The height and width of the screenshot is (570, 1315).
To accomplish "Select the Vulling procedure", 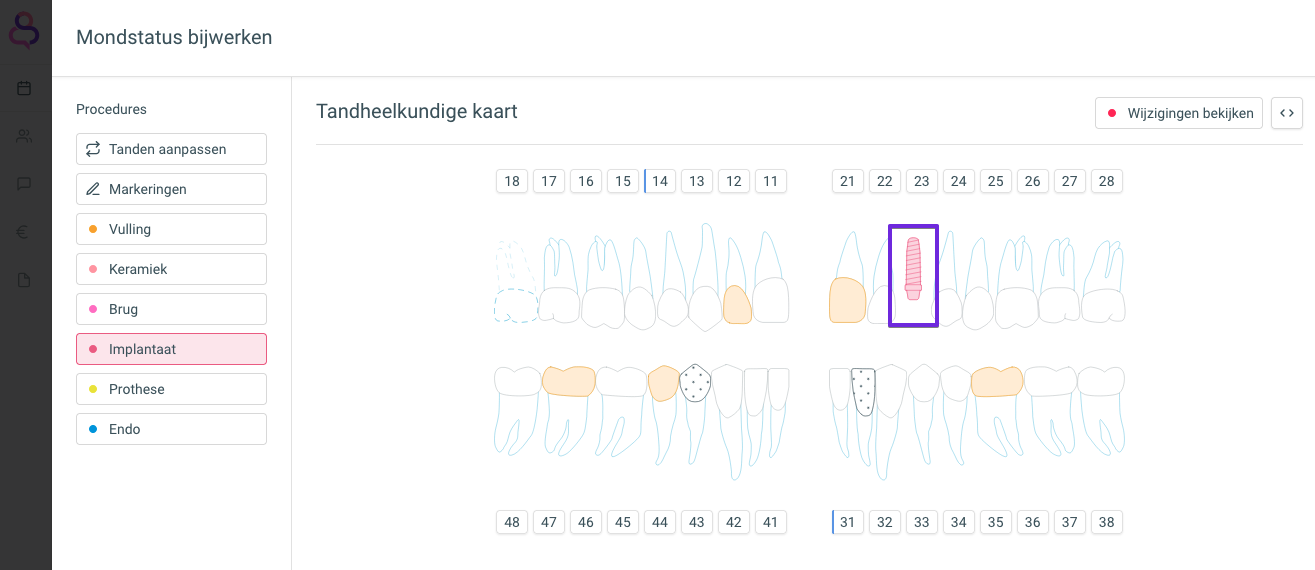I will tap(171, 229).
